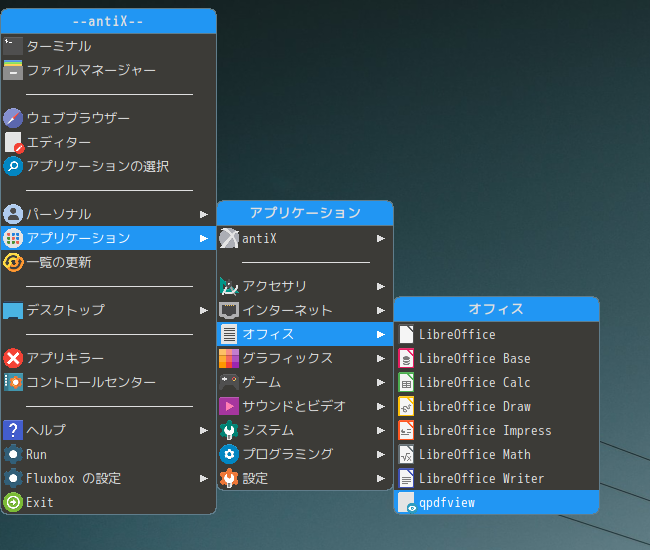The image size is (650, 550).
Task: Launch LibreOffice from office menu
Action: 497,334
